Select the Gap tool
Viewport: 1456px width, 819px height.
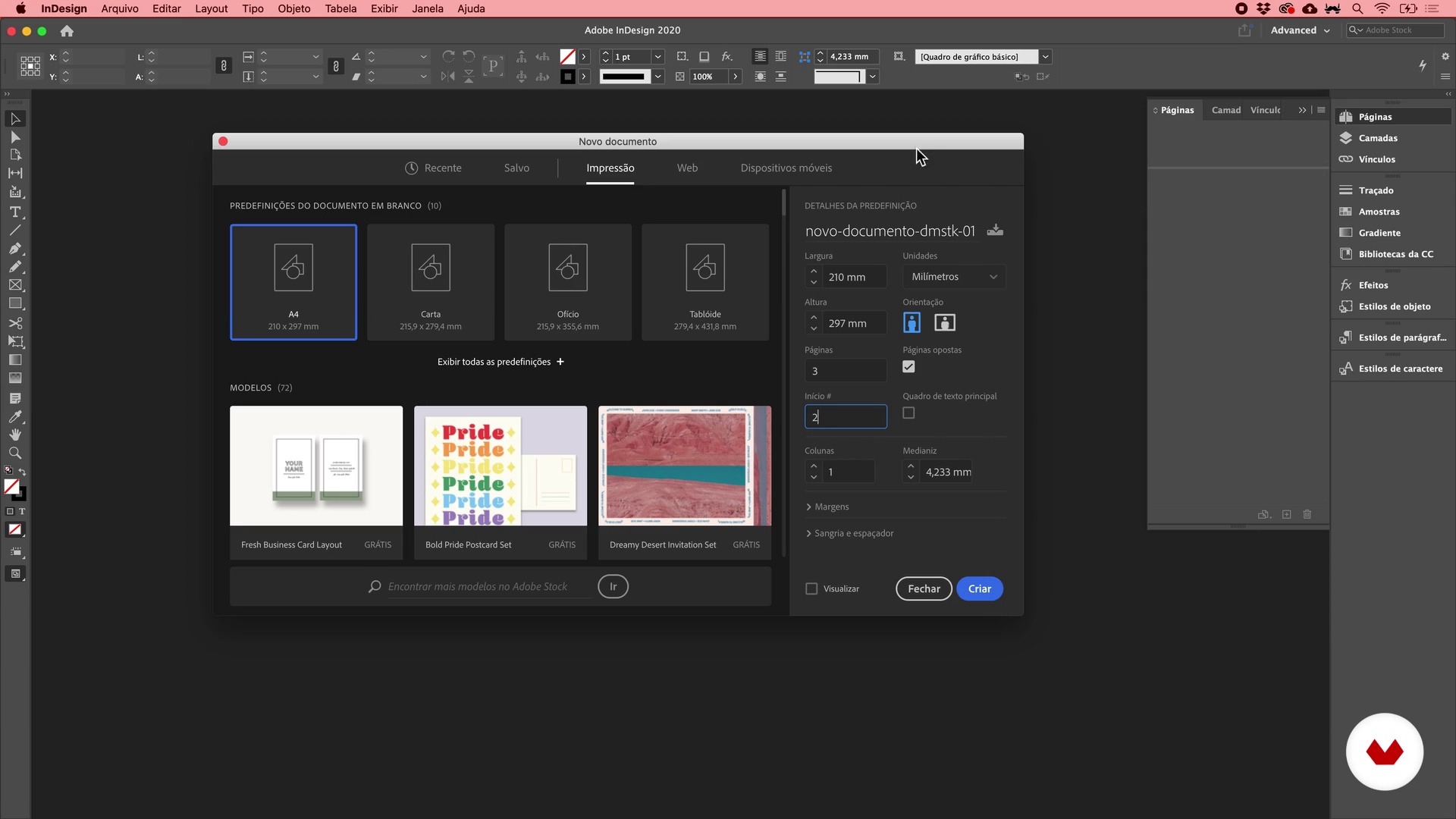point(15,173)
